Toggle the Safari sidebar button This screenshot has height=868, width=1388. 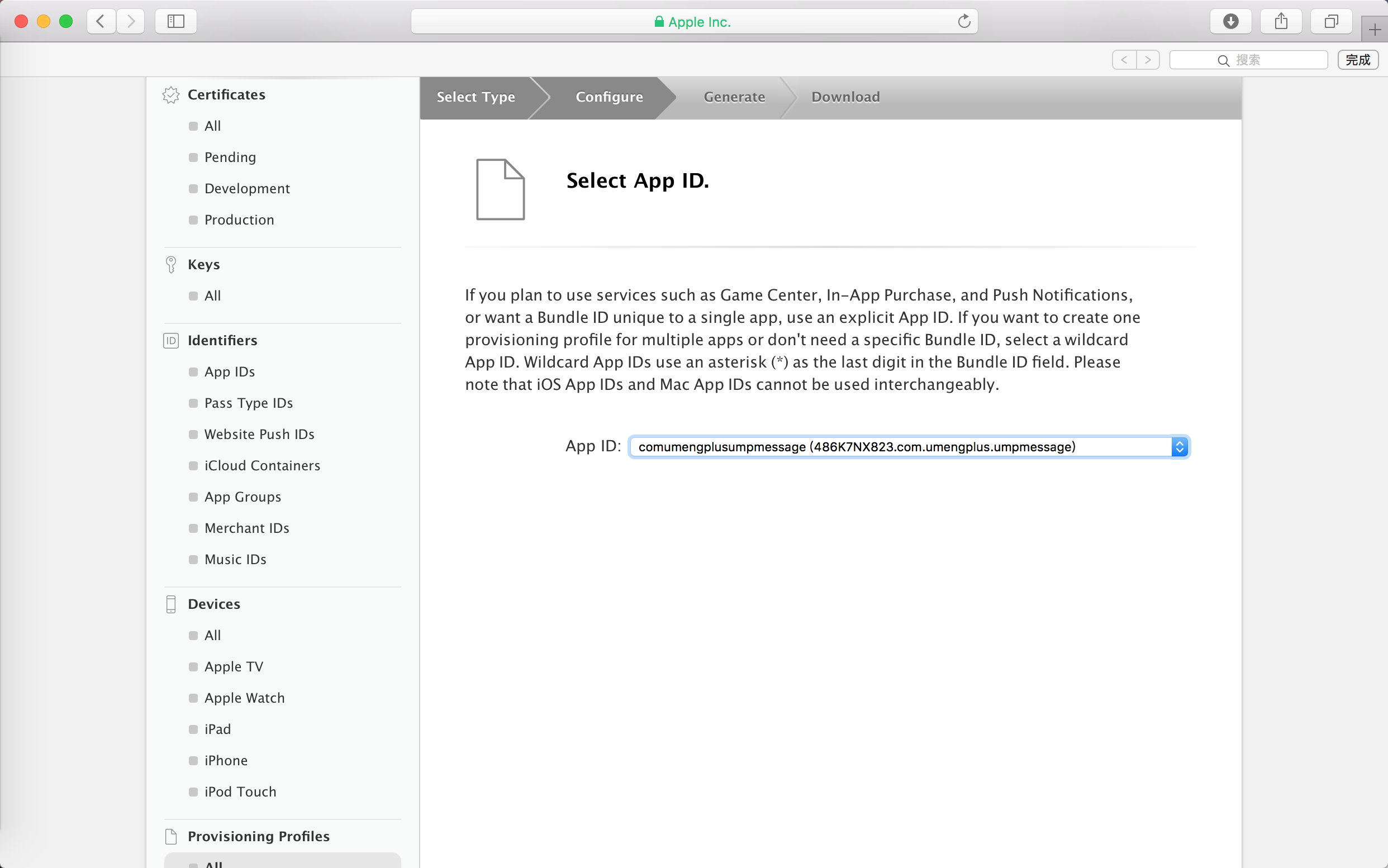[175, 22]
